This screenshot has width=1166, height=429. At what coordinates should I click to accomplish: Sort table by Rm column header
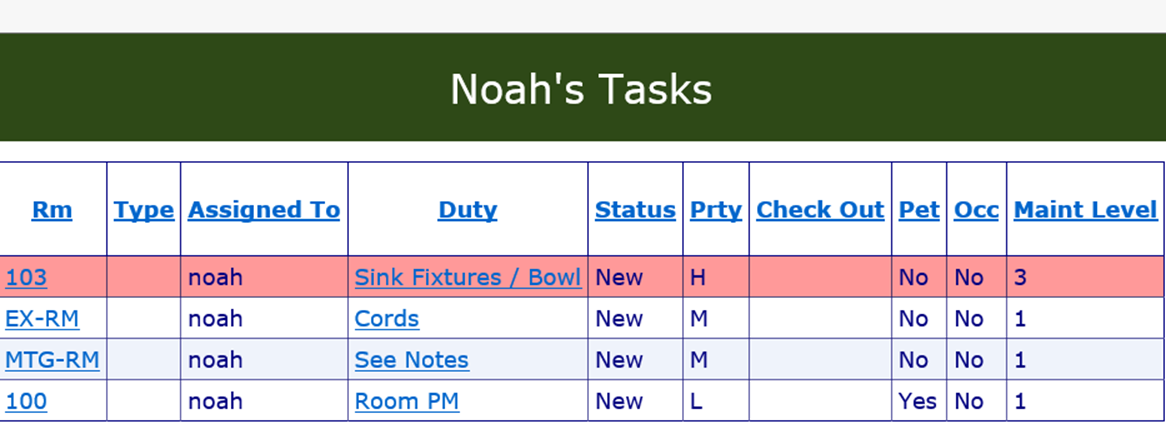[52, 210]
